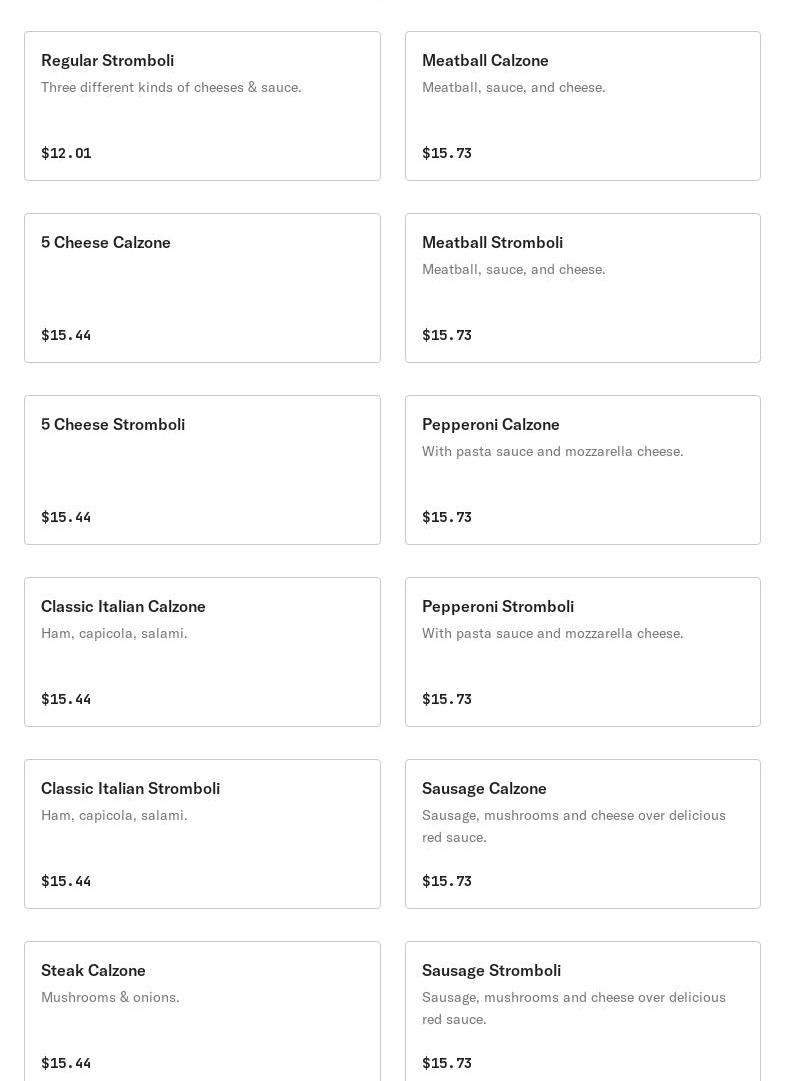Select the Meatball Calzone card
This screenshot has width=785, height=1081.
pyautogui.click(x=582, y=106)
